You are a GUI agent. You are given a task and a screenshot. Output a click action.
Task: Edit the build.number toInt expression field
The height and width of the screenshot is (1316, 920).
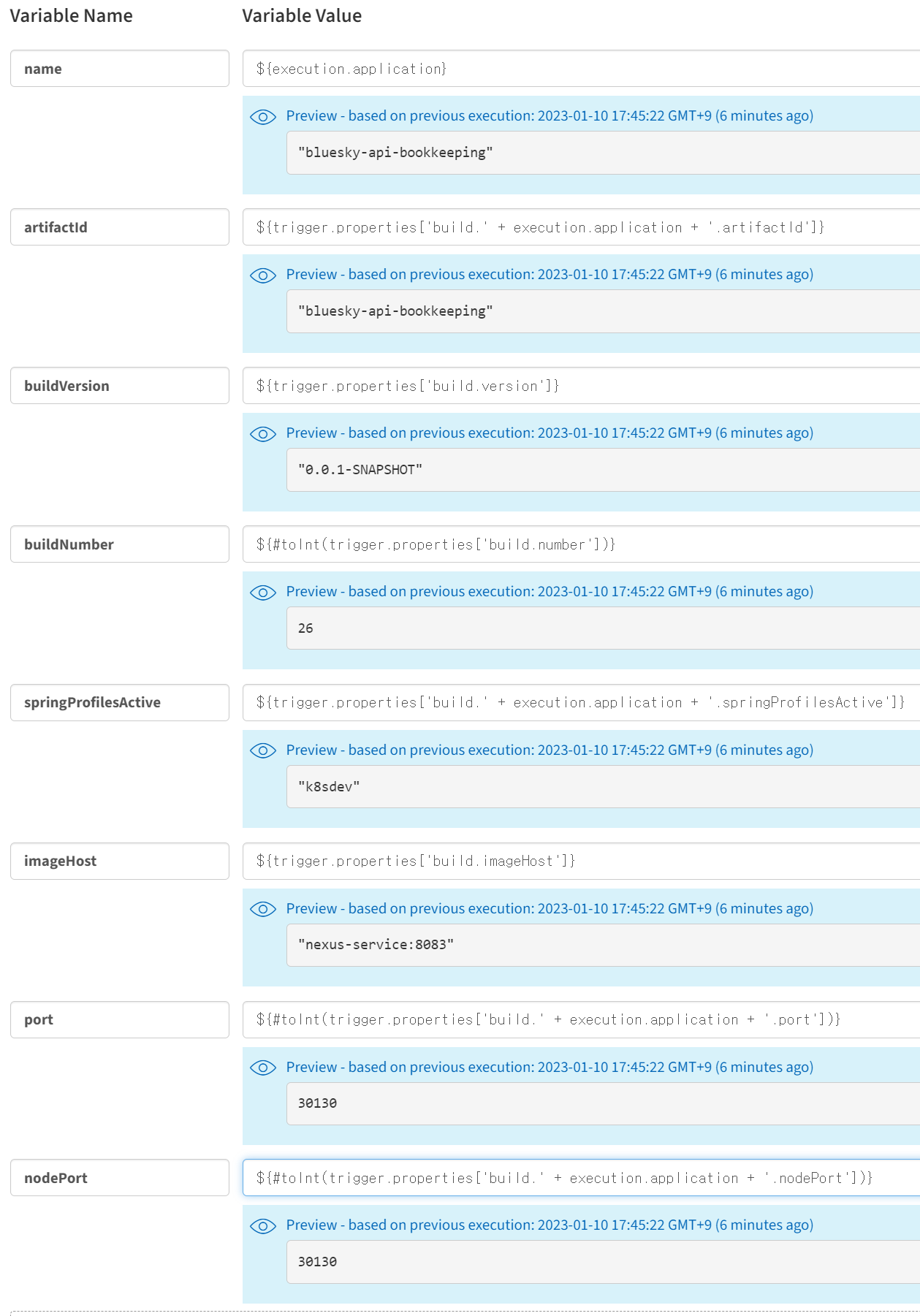(581, 544)
